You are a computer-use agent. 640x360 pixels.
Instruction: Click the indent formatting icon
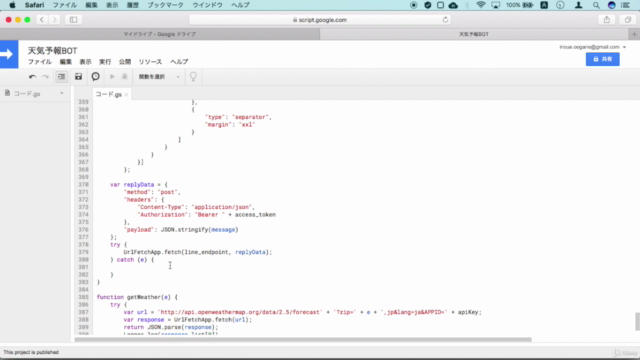click(61, 77)
